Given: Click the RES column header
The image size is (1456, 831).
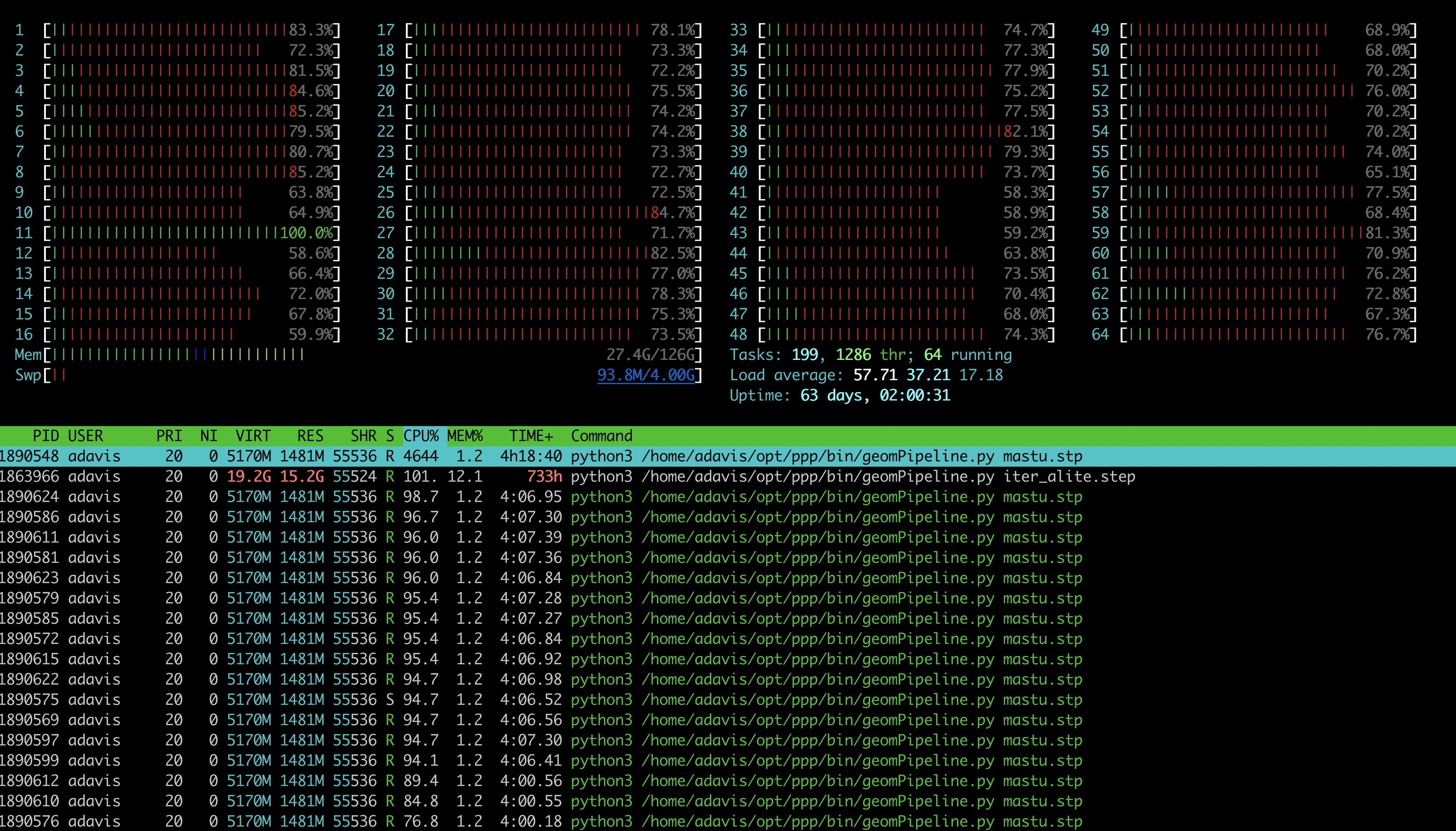Looking at the screenshot, I should coord(310,436).
